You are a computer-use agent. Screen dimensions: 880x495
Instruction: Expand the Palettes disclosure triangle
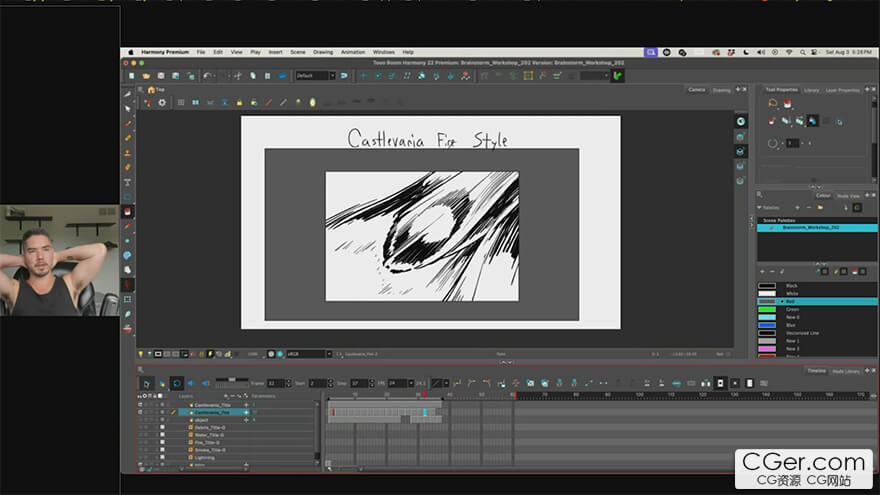point(759,208)
